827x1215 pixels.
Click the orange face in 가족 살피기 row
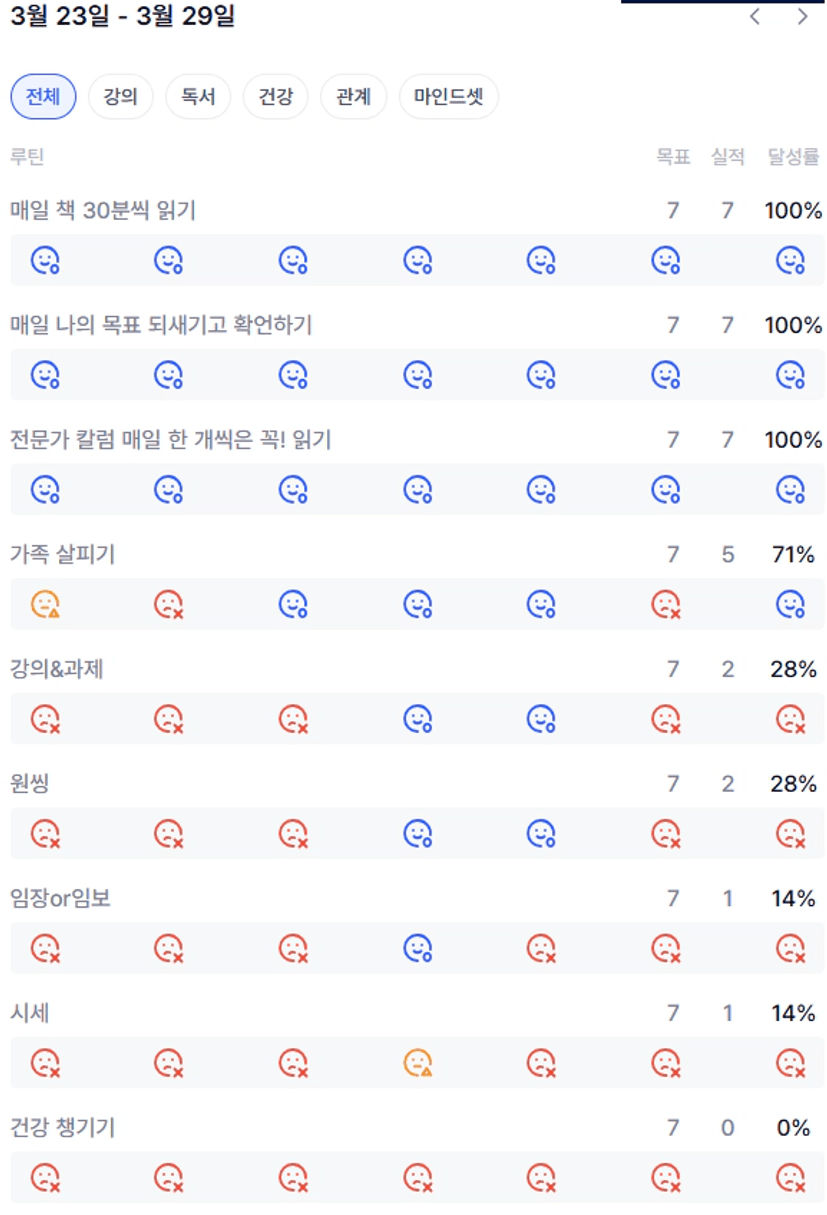pos(45,604)
